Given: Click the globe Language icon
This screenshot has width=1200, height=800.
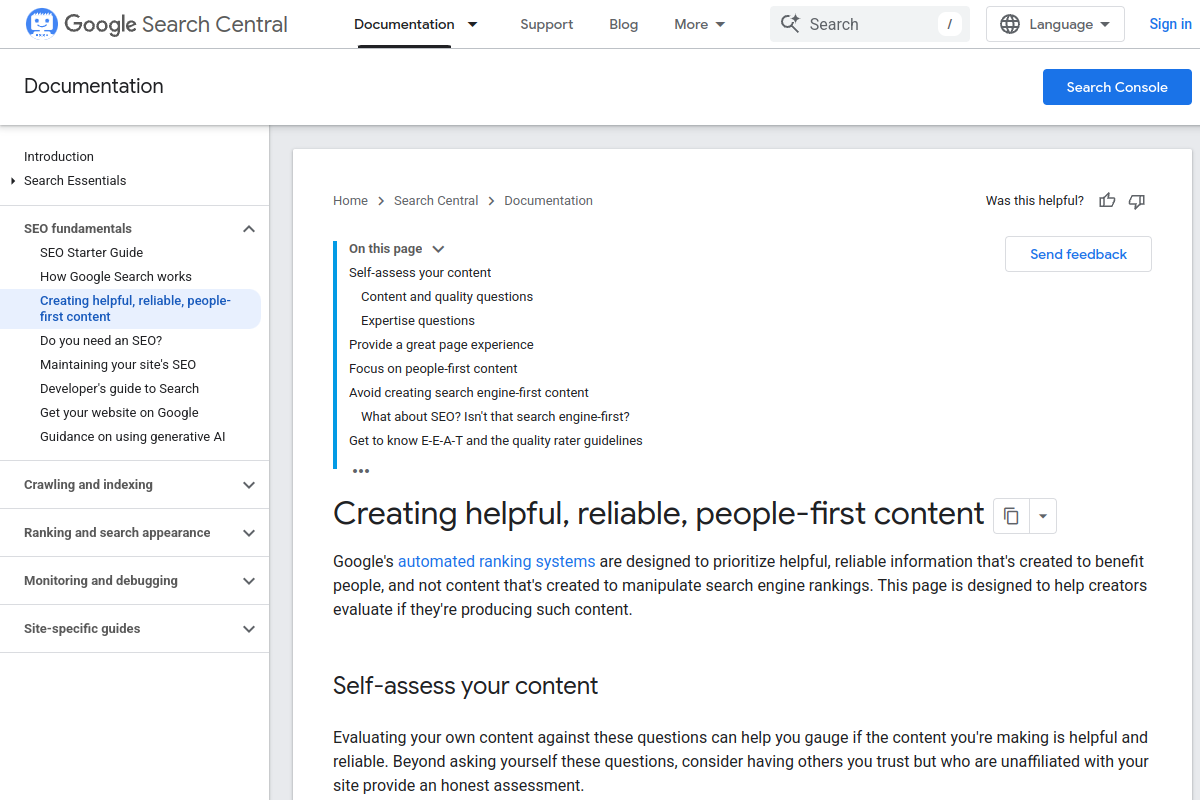Looking at the screenshot, I should point(1010,24).
